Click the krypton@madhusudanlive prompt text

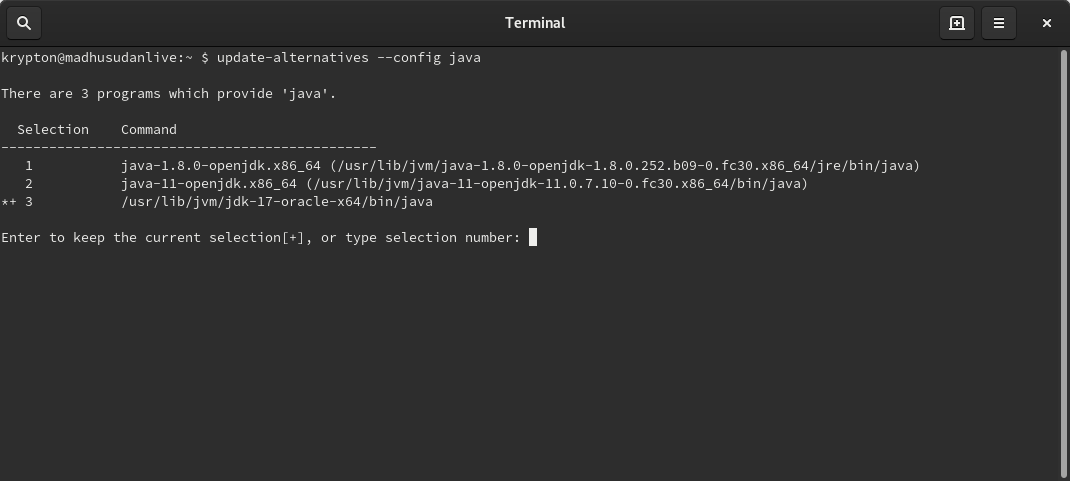pyautogui.click(x=89, y=58)
